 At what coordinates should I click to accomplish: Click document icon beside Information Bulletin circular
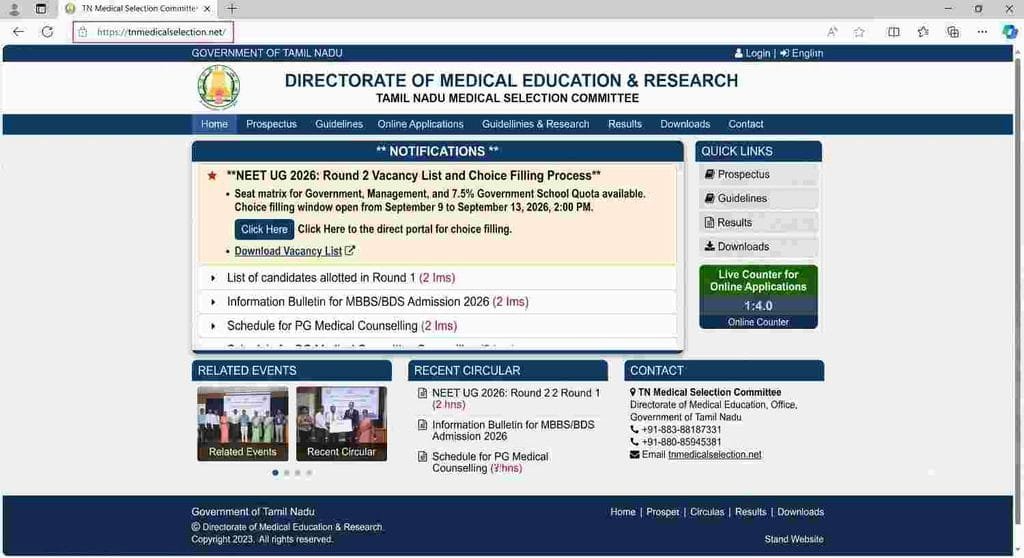(x=423, y=425)
